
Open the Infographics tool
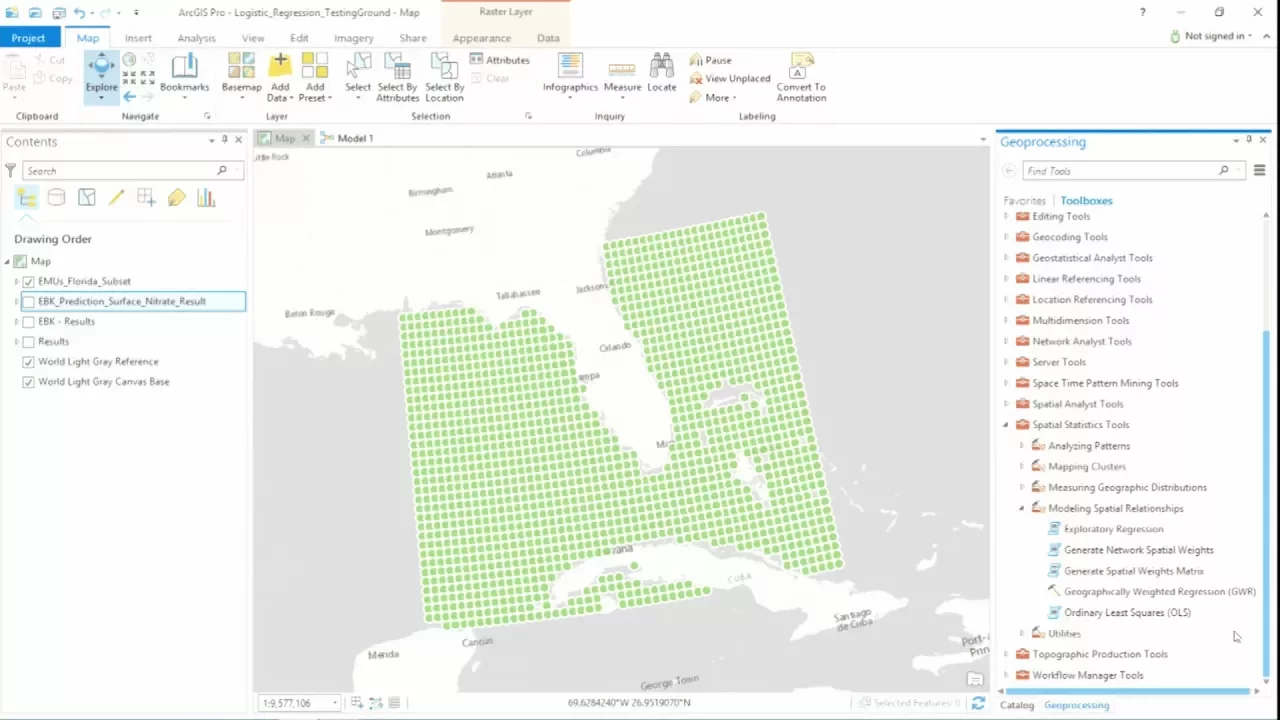[570, 75]
